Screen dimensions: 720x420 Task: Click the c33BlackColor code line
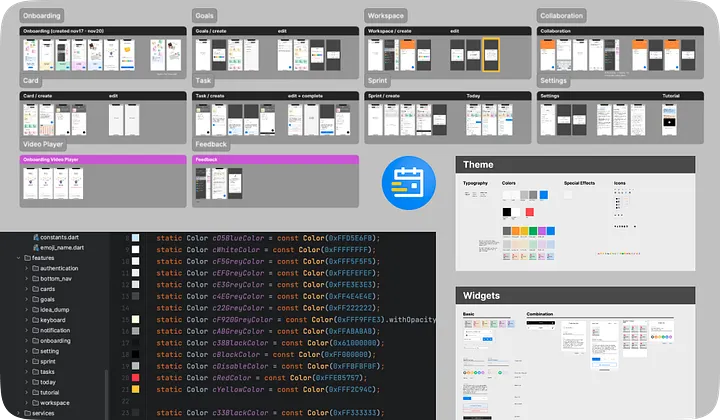pos(270,413)
